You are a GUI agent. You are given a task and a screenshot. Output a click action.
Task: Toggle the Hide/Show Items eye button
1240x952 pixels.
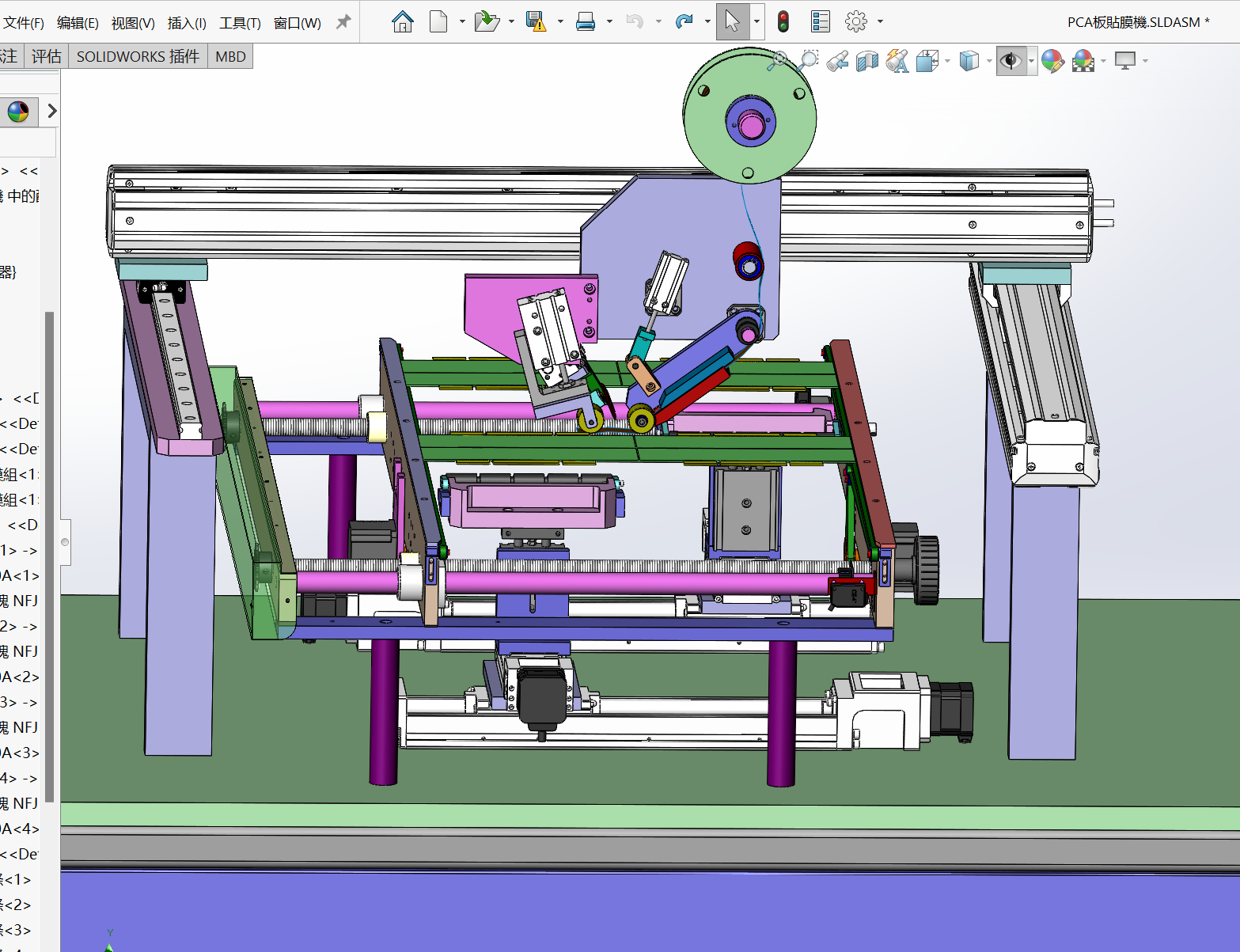pyautogui.click(x=1011, y=61)
